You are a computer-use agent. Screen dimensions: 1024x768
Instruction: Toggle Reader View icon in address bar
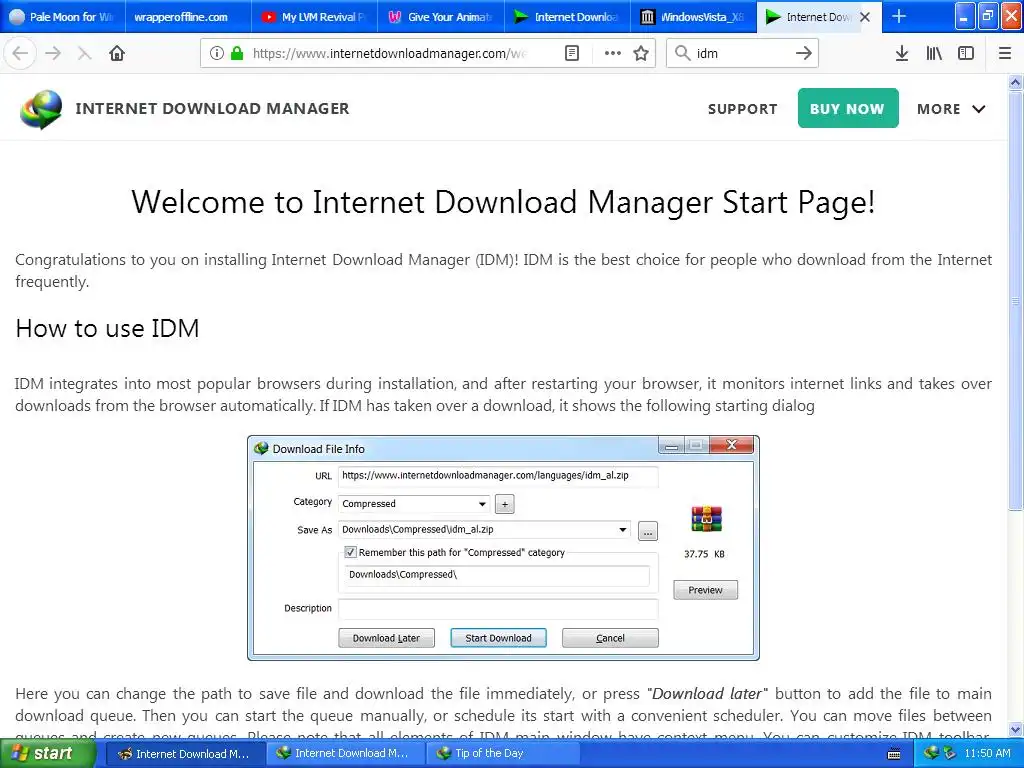[x=571, y=53]
